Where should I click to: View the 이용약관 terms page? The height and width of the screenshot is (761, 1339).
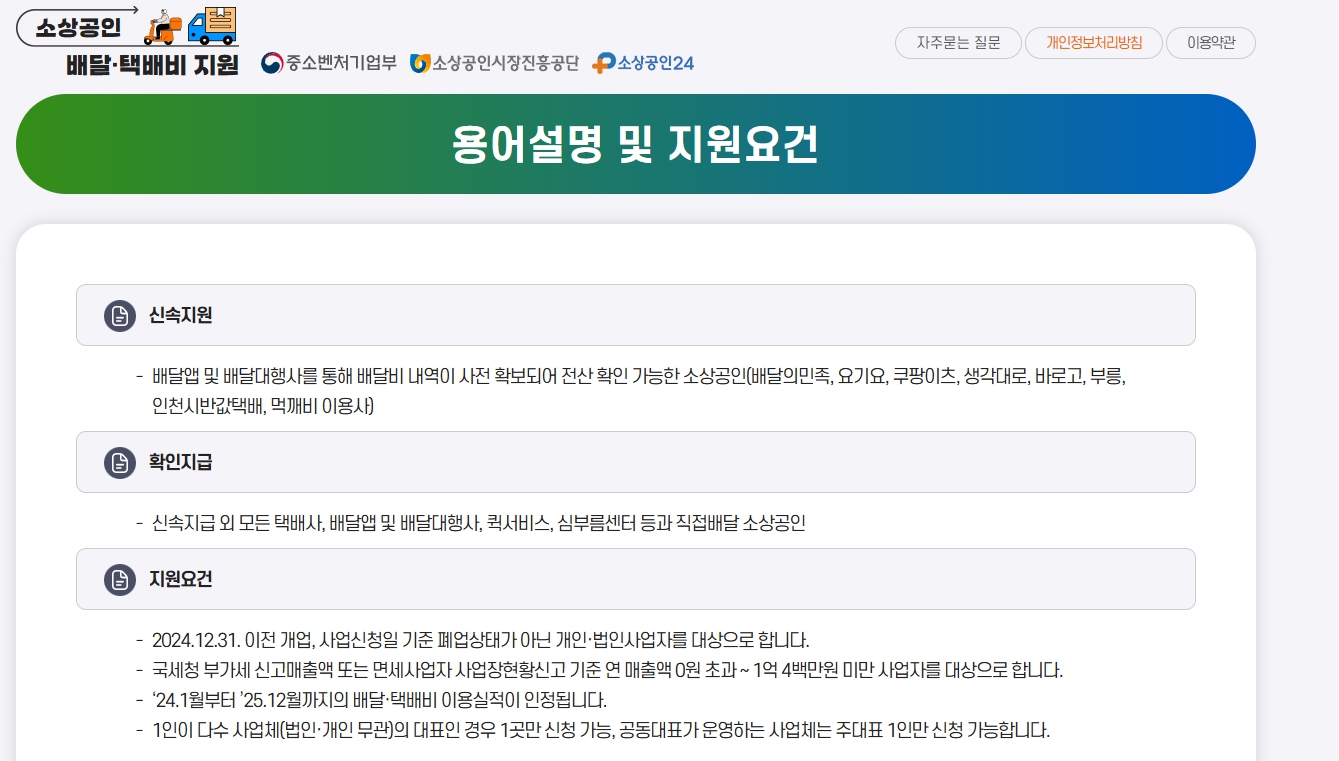(x=1210, y=43)
